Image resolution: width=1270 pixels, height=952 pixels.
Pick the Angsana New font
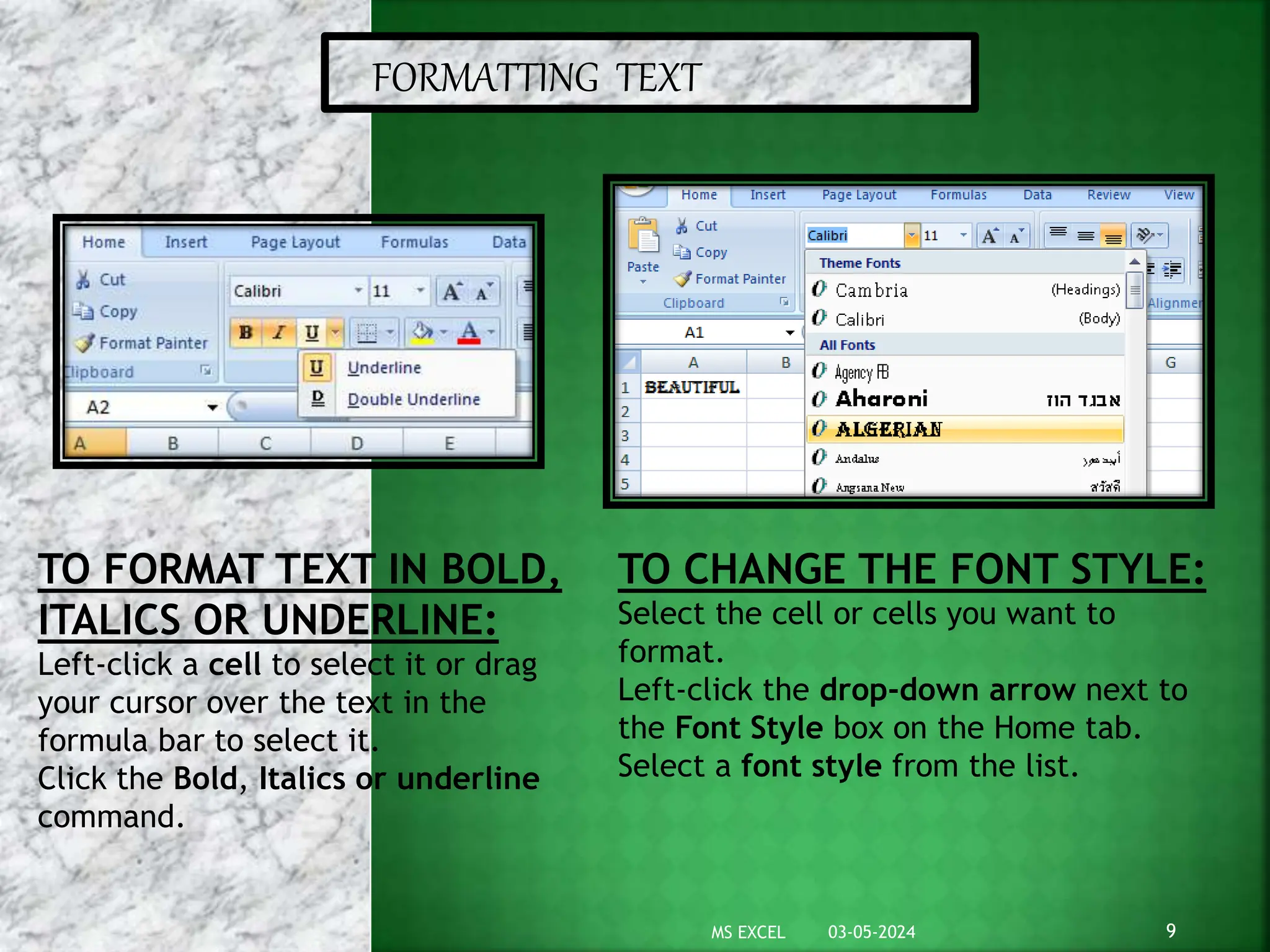tap(966, 486)
